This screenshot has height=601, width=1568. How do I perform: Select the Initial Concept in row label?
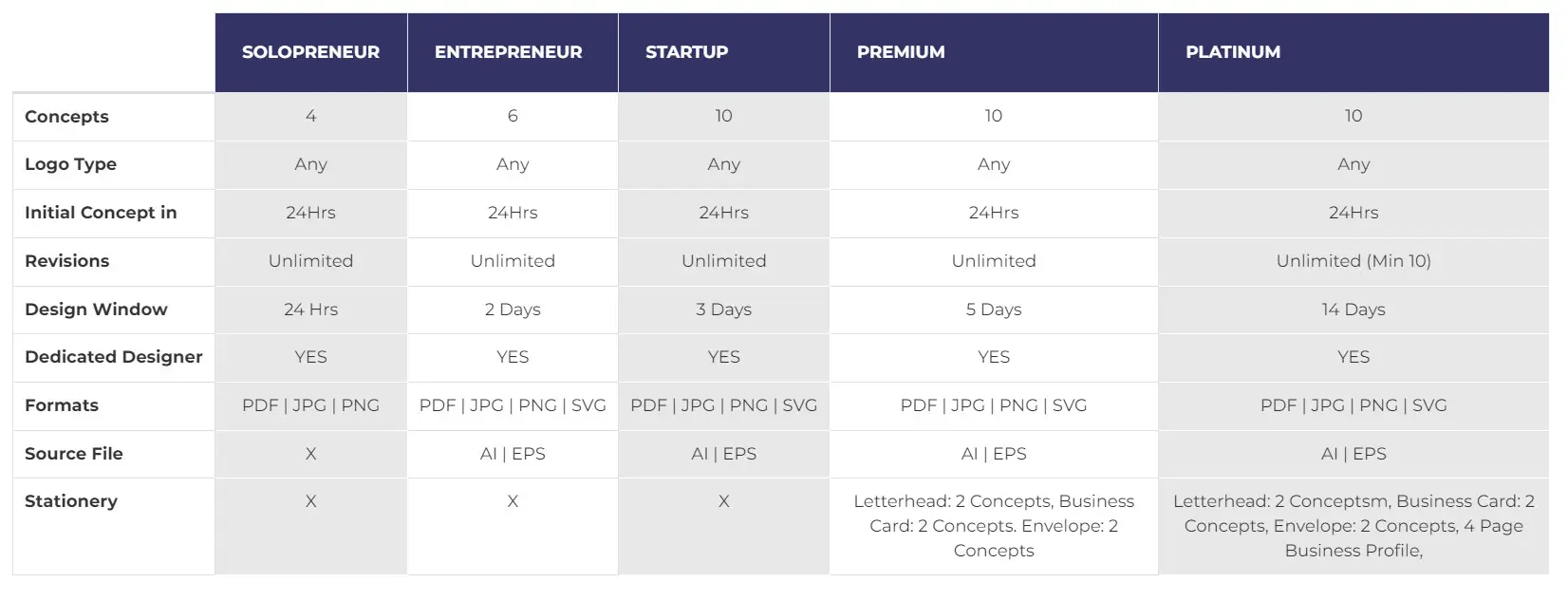[x=101, y=213]
